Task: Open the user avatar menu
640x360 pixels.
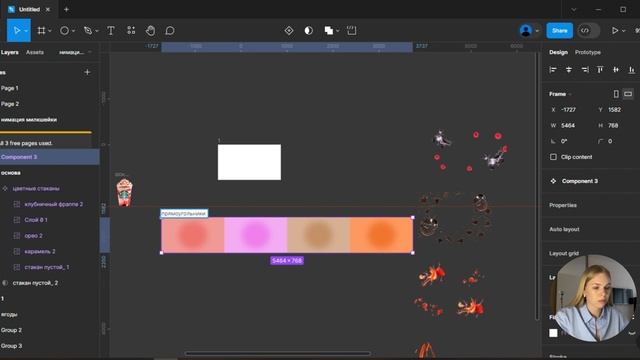Action: click(526, 31)
